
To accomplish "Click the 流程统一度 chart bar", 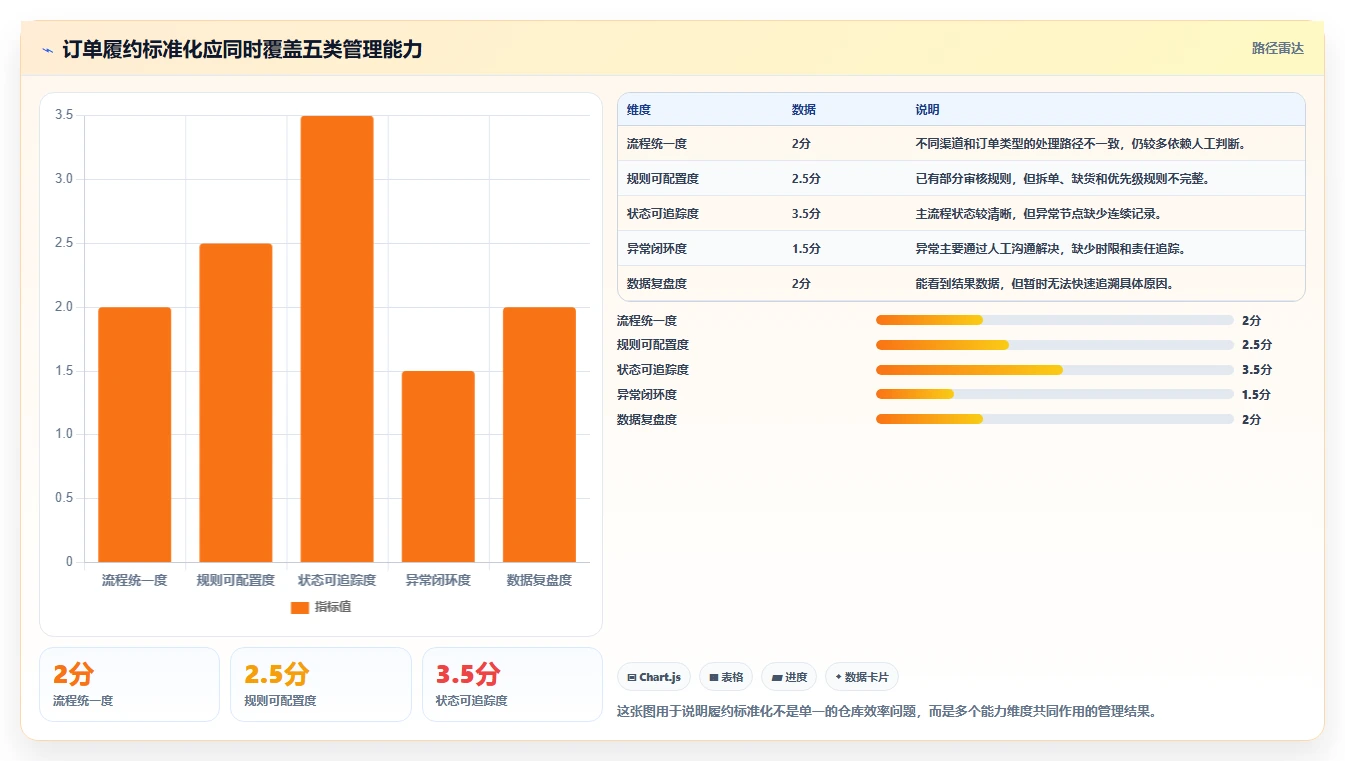I will click(135, 434).
